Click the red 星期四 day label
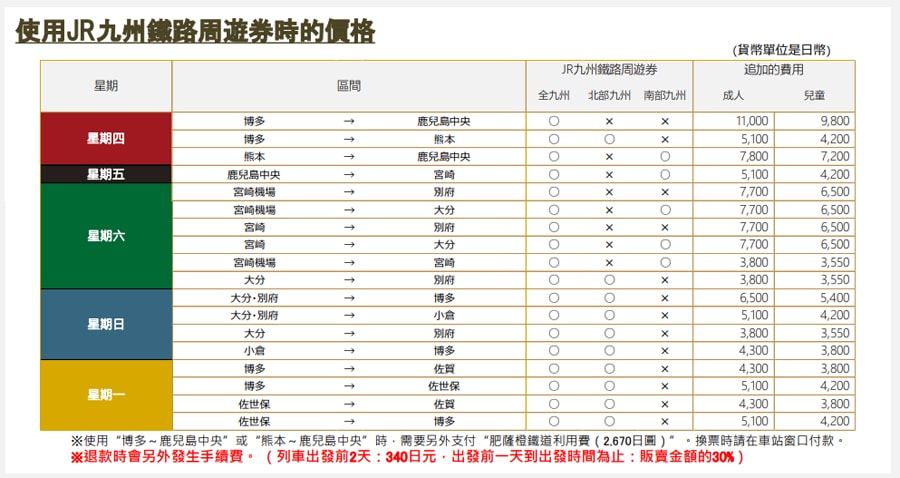Image resolution: width=900 pixels, height=478 pixels. pyautogui.click(x=106, y=138)
